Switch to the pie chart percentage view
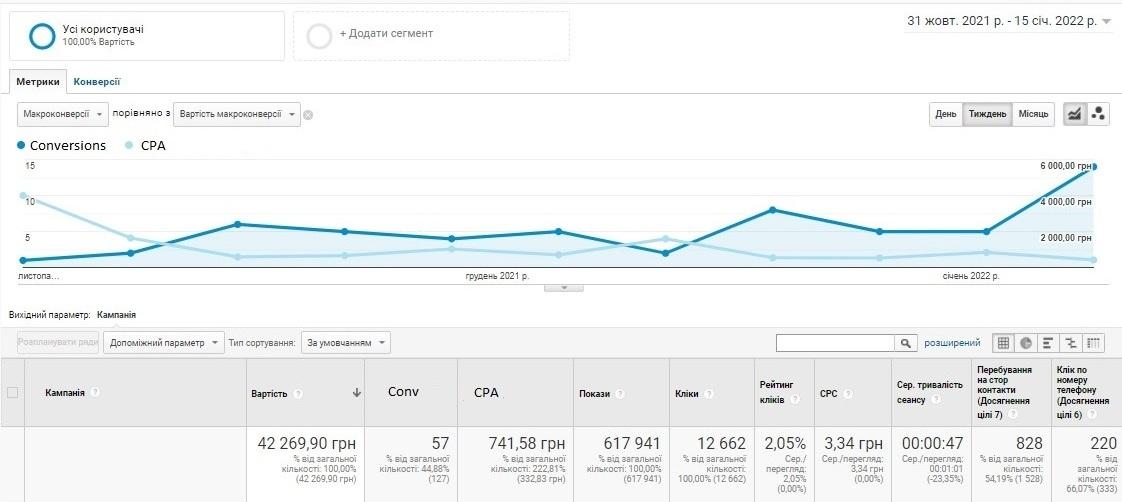The height and width of the screenshot is (502, 1122). click(x=1025, y=343)
